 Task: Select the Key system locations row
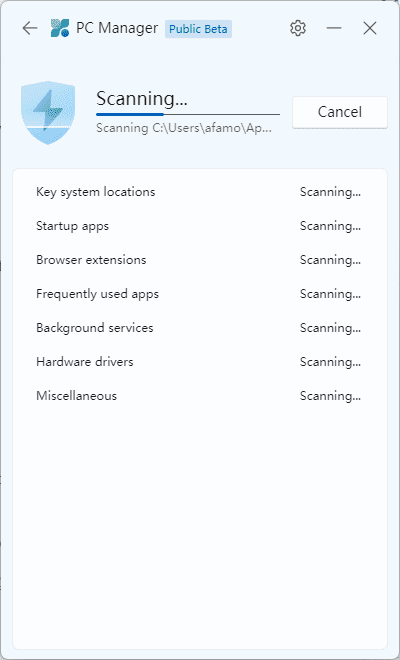point(200,192)
